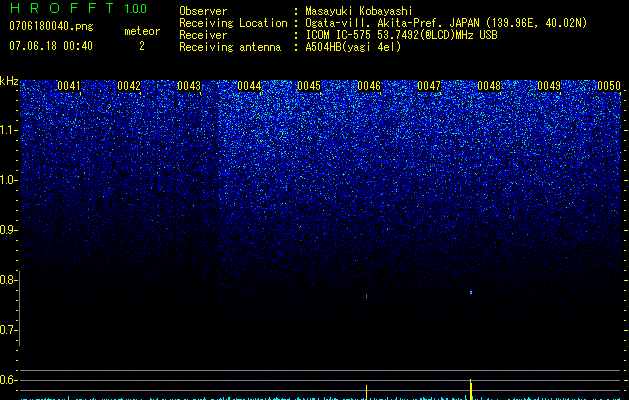Viewport: 629px width, 400px height.
Task: Click the kHz axis unit label
Action: tap(9, 81)
